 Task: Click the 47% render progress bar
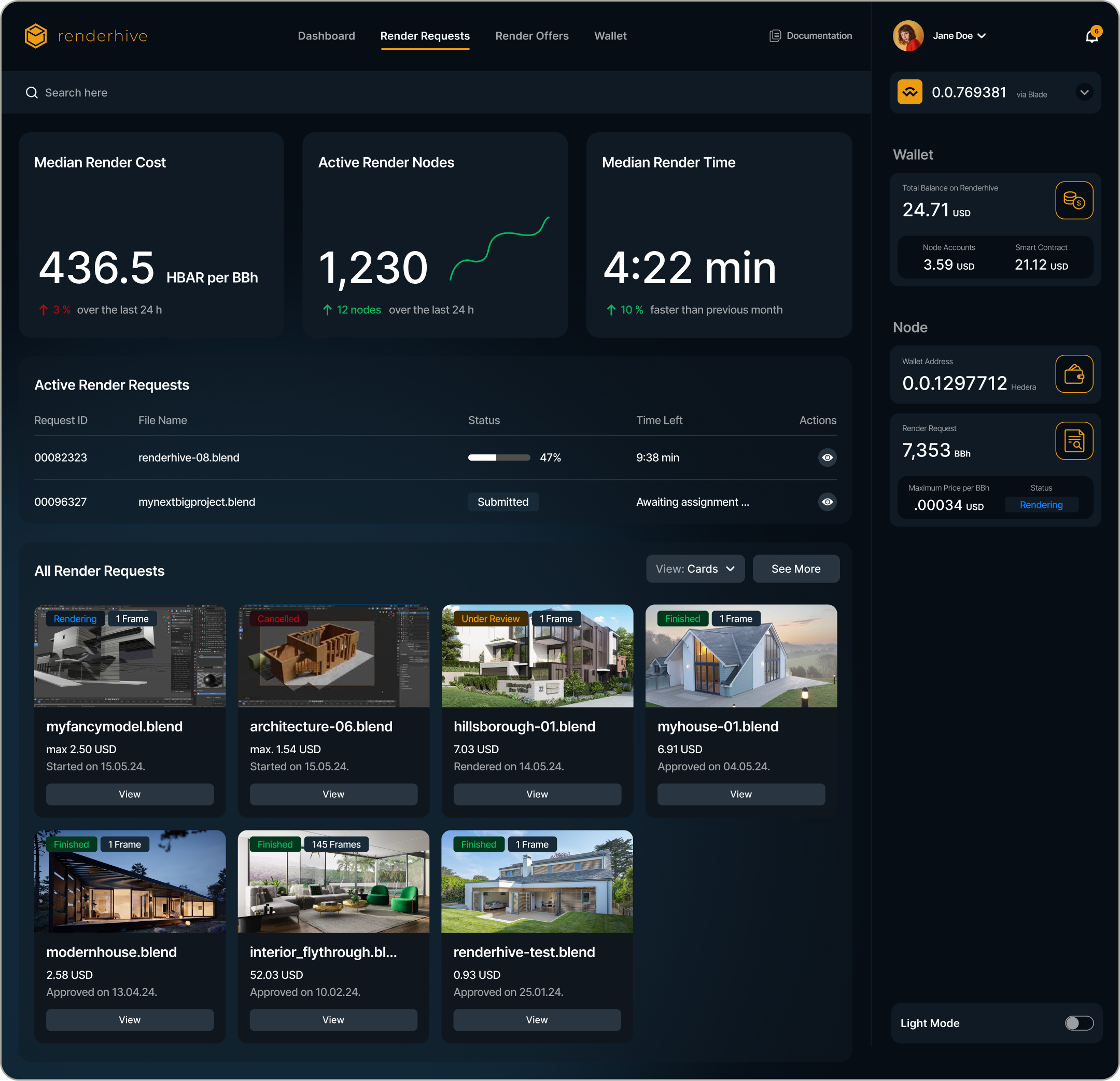pyautogui.click(x=498, y=458)
